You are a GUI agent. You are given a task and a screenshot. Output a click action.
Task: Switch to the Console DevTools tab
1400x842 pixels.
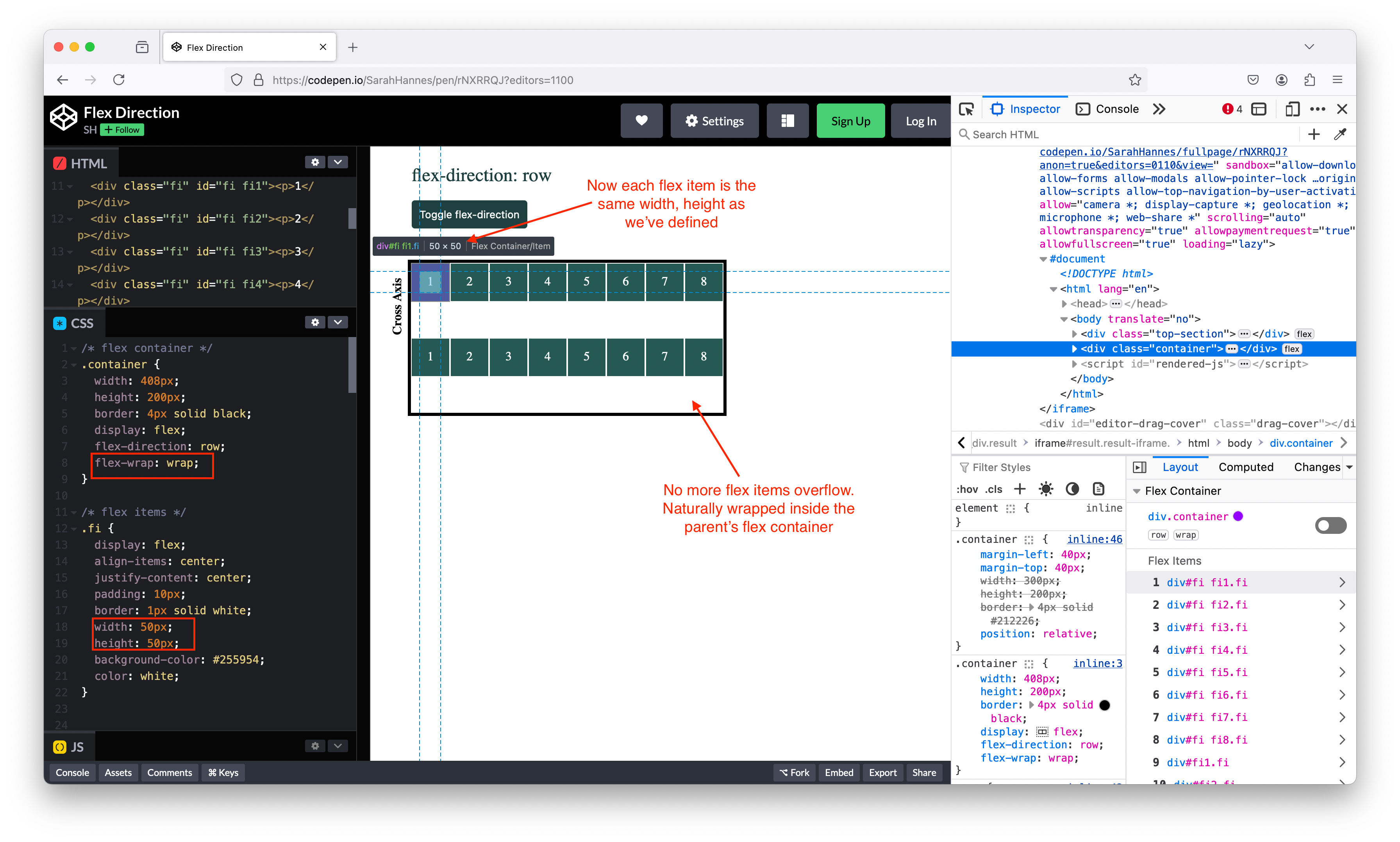(x=1107, y=109)
